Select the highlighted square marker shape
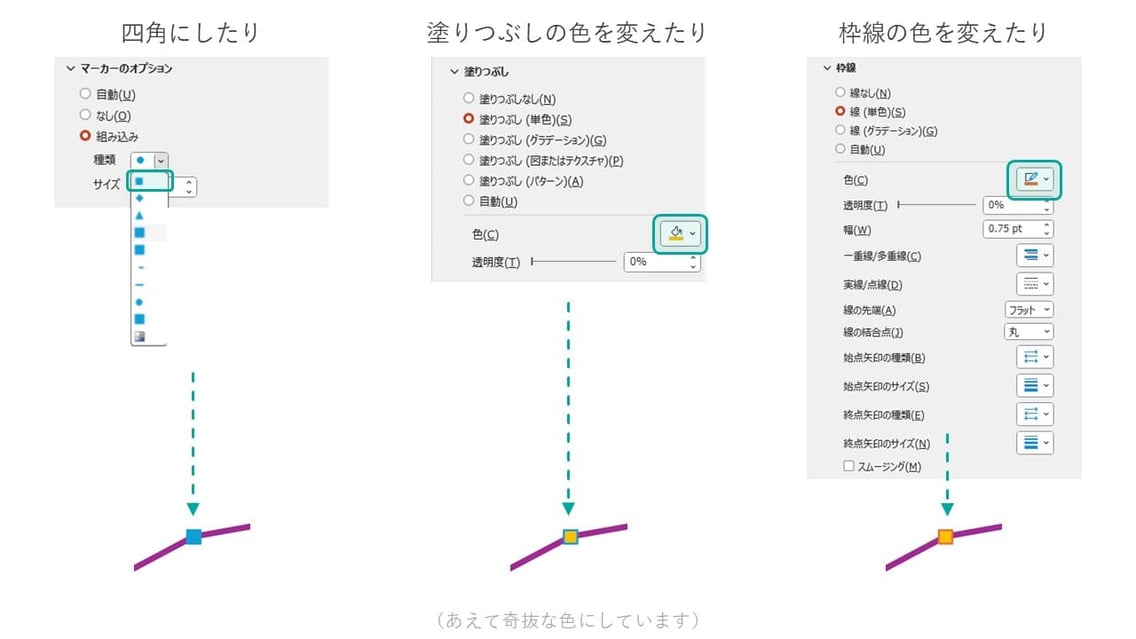Screen dimensions: 1136x639 pyautogui.click(x=140, y=180)
